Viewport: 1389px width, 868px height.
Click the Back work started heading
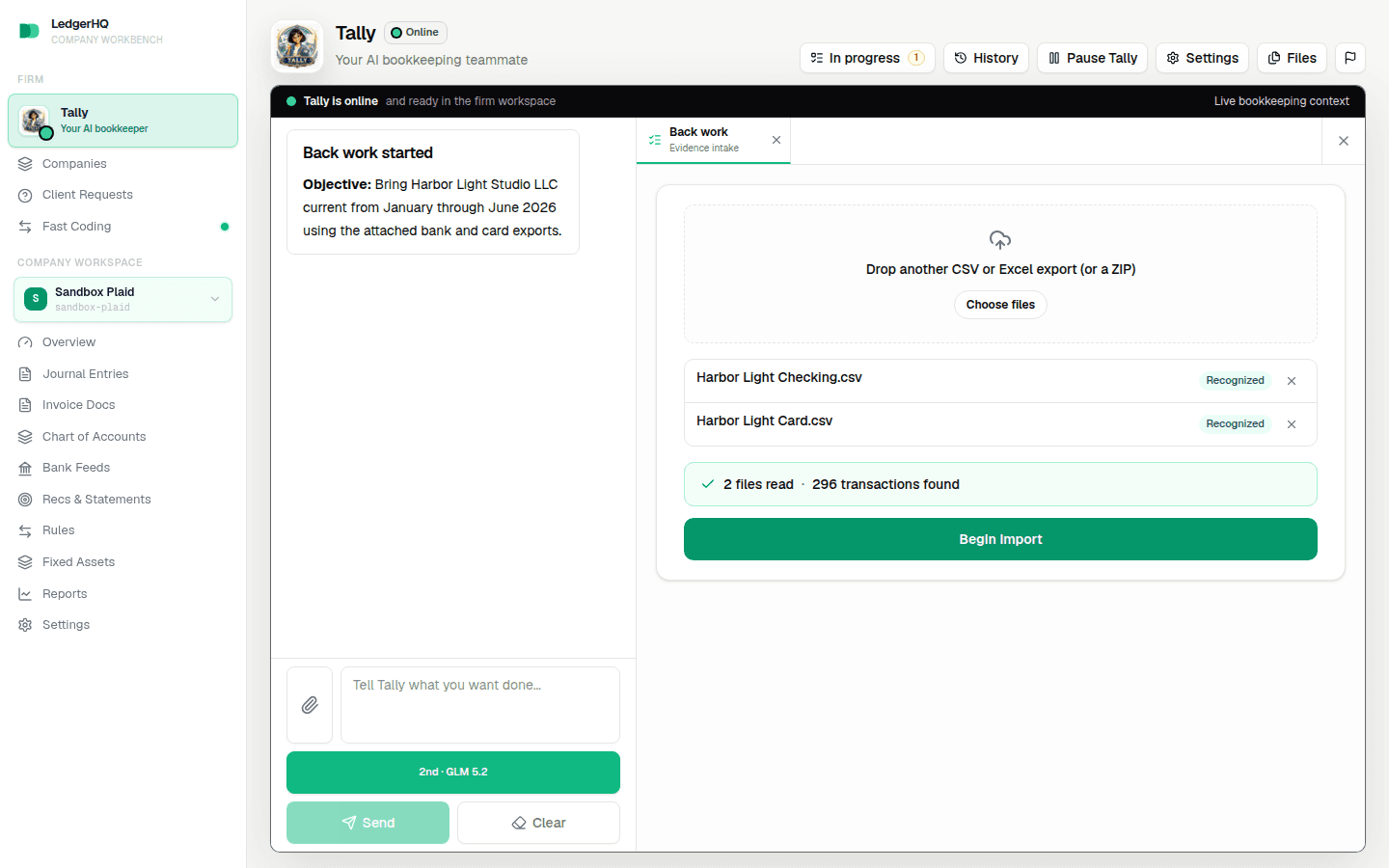point(368,152)
